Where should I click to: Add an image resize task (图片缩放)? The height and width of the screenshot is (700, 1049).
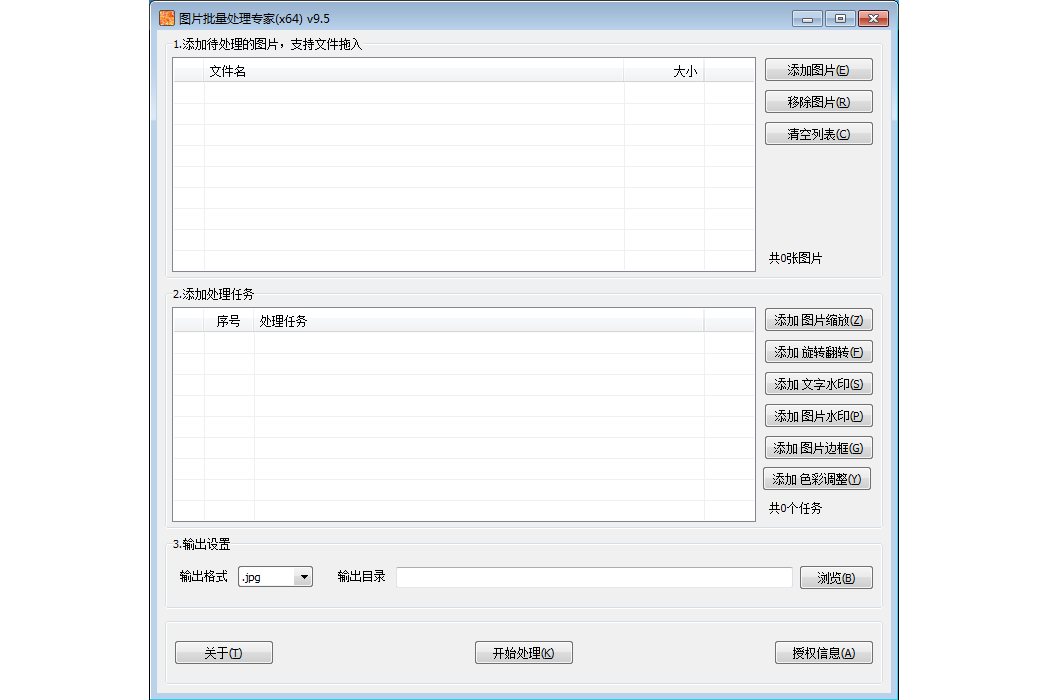pos(818,320)
